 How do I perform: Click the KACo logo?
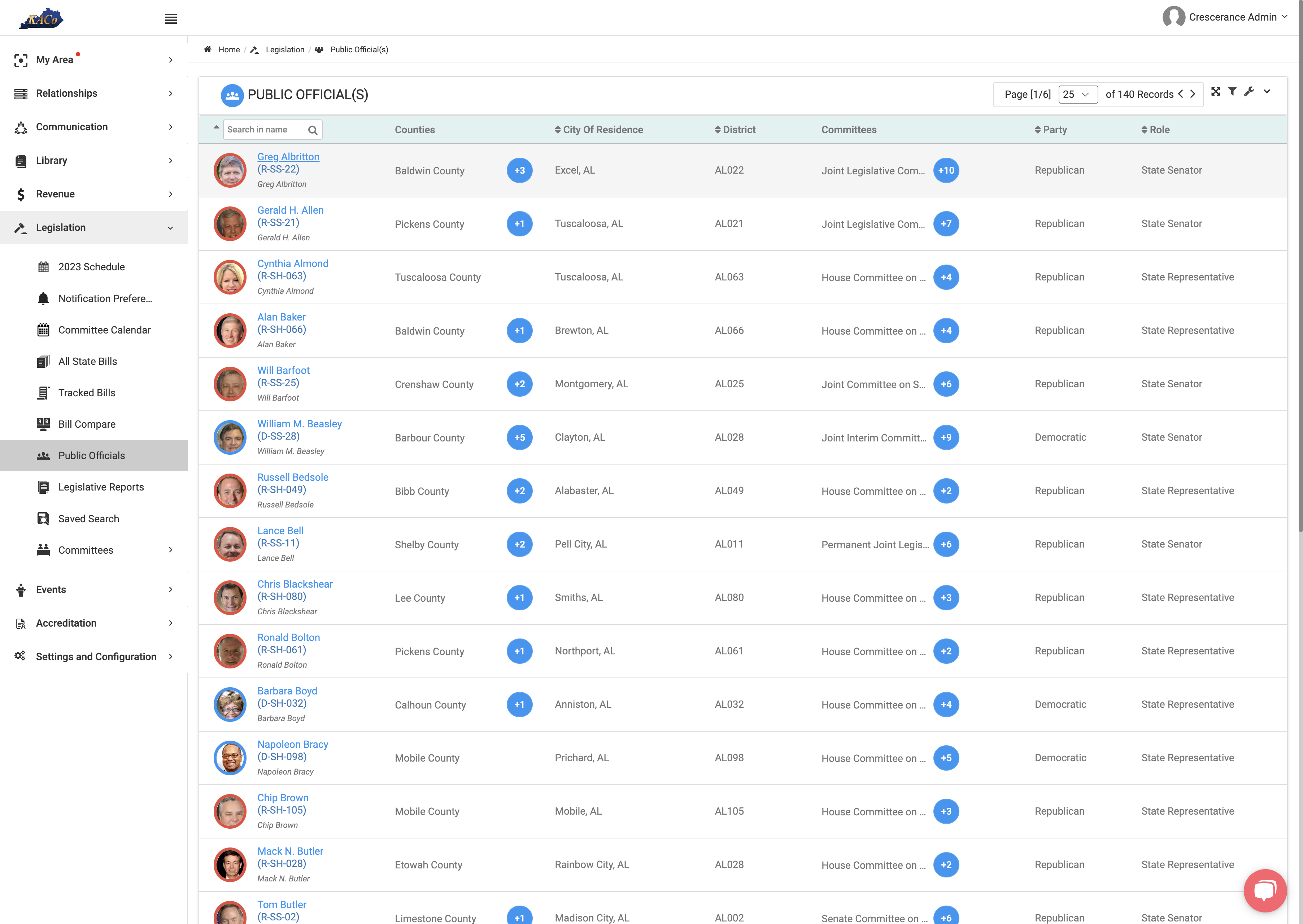[41, 18]
